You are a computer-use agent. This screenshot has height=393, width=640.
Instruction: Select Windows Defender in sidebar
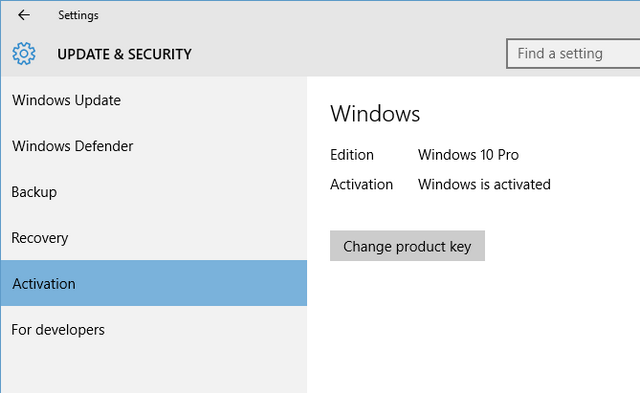153,146
